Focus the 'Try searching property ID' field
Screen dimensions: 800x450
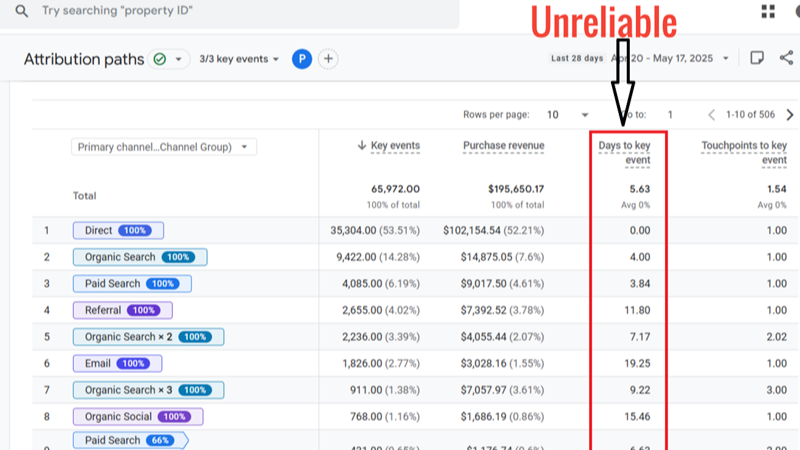[x=230, y=11]
